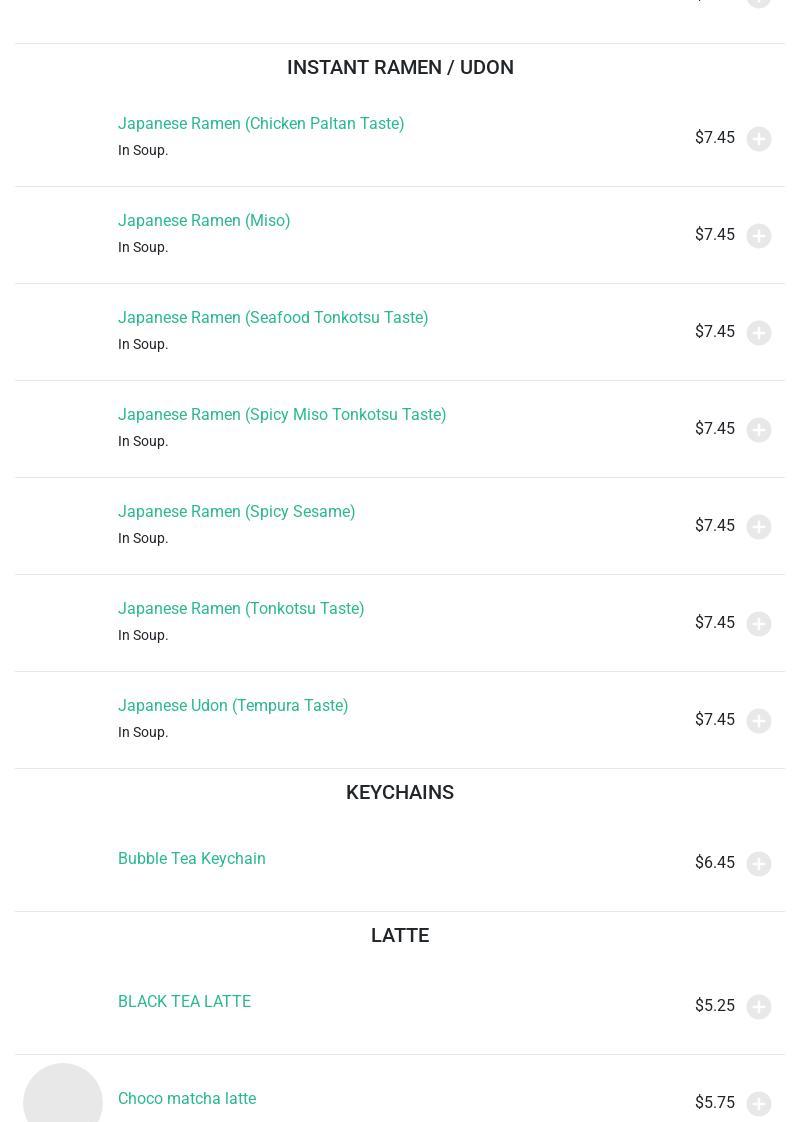
Task: Click plus icon for Seafood Tonkotsu Taste ramen
Action: (x=758, y=332)
